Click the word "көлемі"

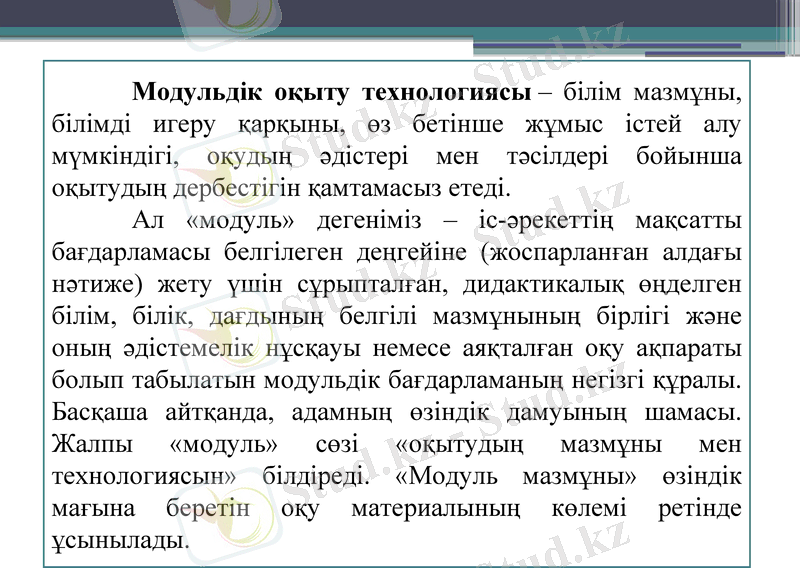pos(589,508)
